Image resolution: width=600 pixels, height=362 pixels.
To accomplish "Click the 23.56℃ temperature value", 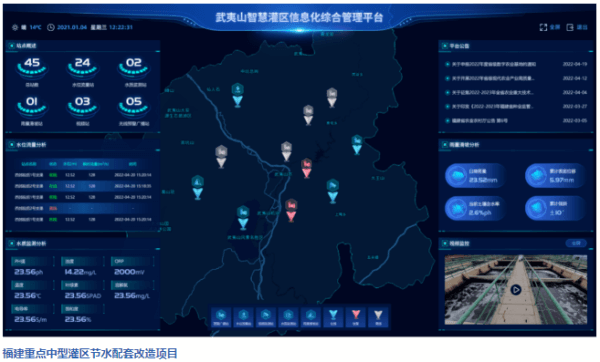I will [x=27, y=296].
